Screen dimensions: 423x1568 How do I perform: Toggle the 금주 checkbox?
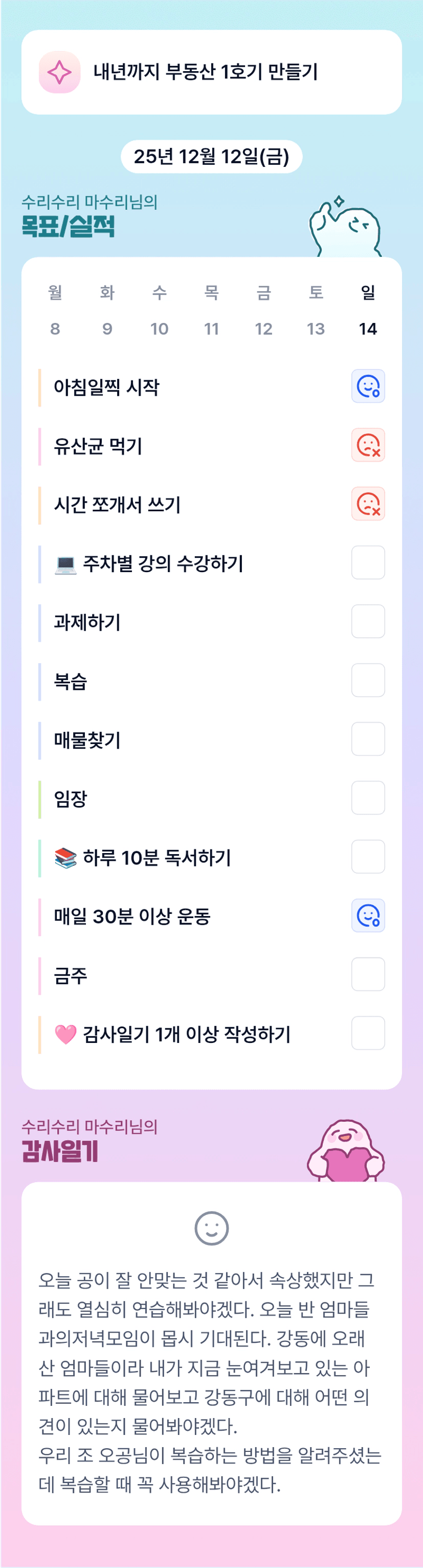tap(368, 974)
